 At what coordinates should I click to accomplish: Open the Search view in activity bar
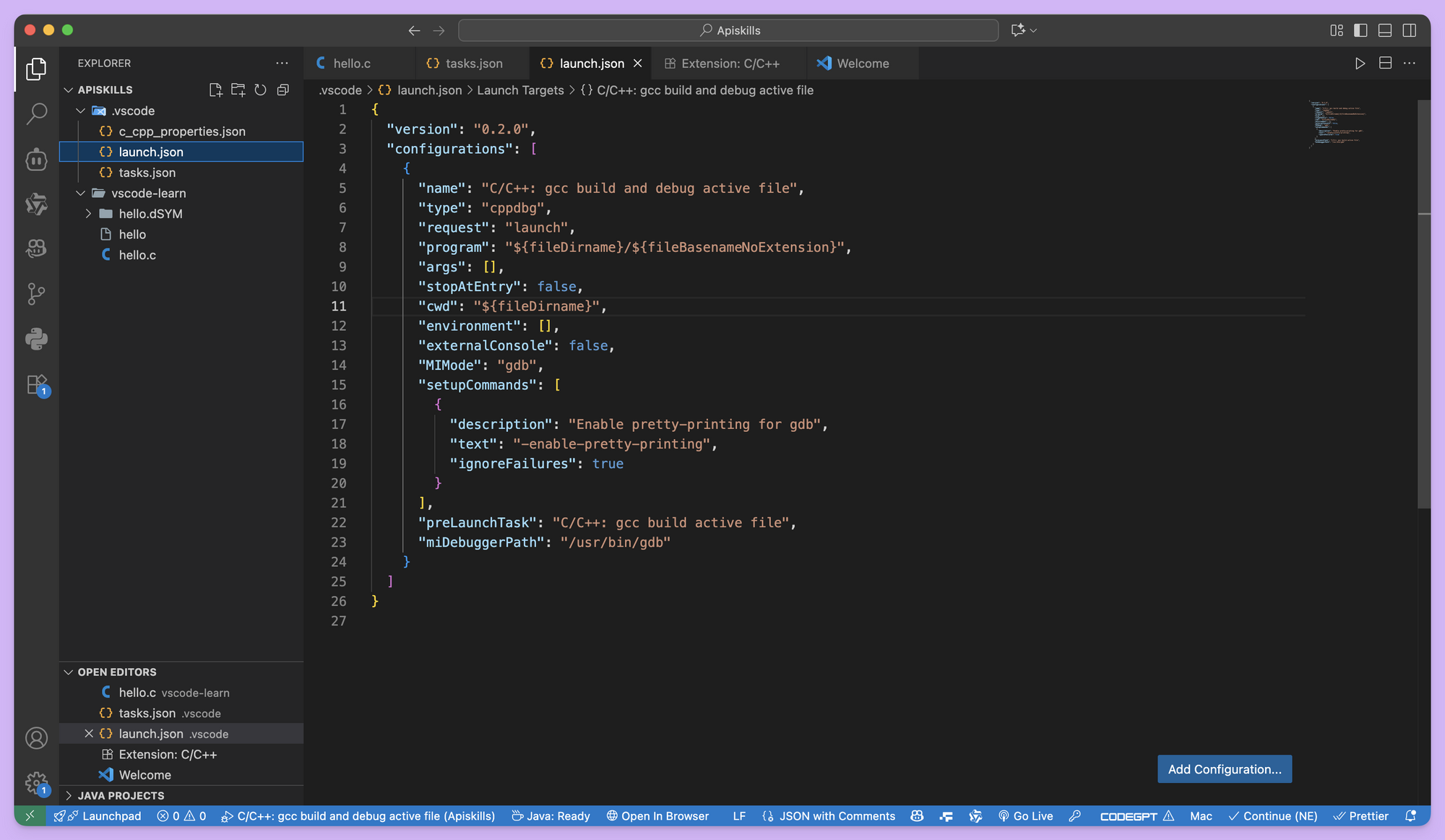pyautogui.click(x=36, y=113)
